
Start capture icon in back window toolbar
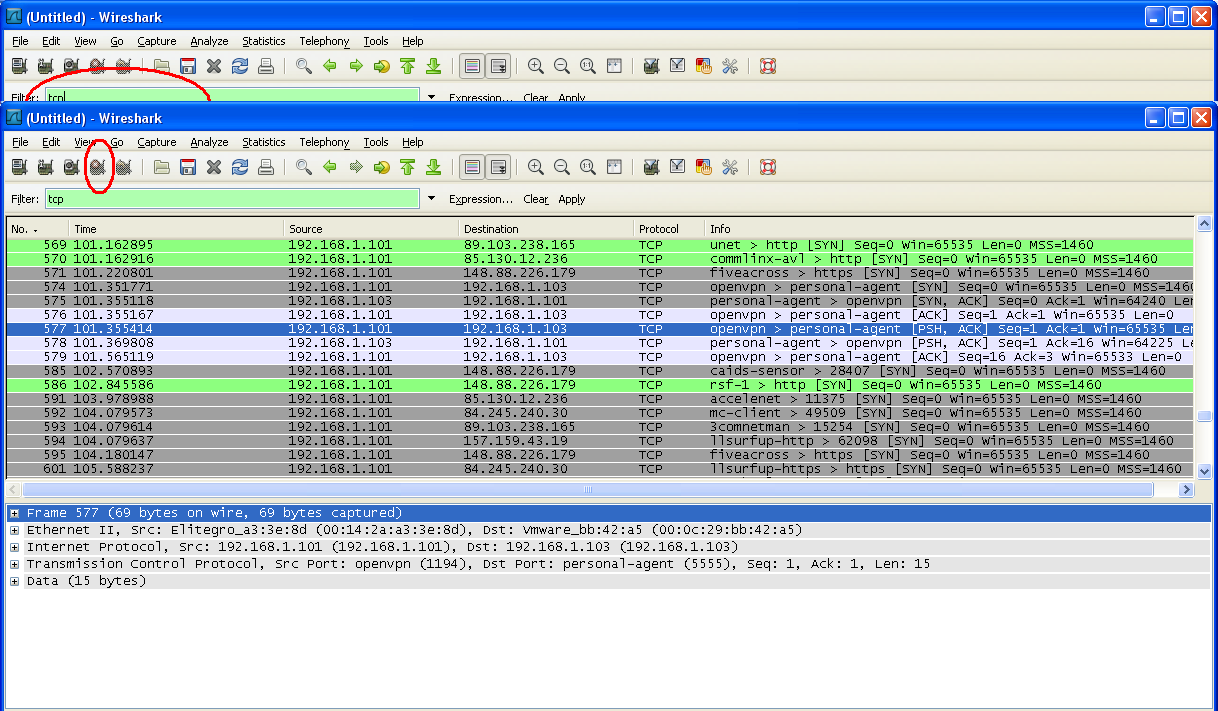click(x=71, y=66)
